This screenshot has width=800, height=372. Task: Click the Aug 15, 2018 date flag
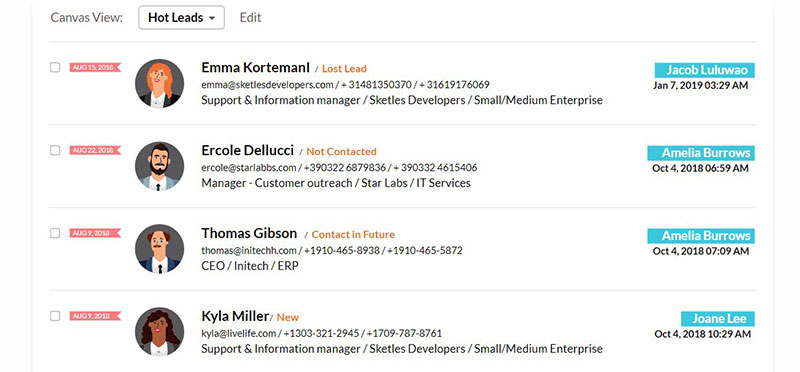[x=95, y=67]
